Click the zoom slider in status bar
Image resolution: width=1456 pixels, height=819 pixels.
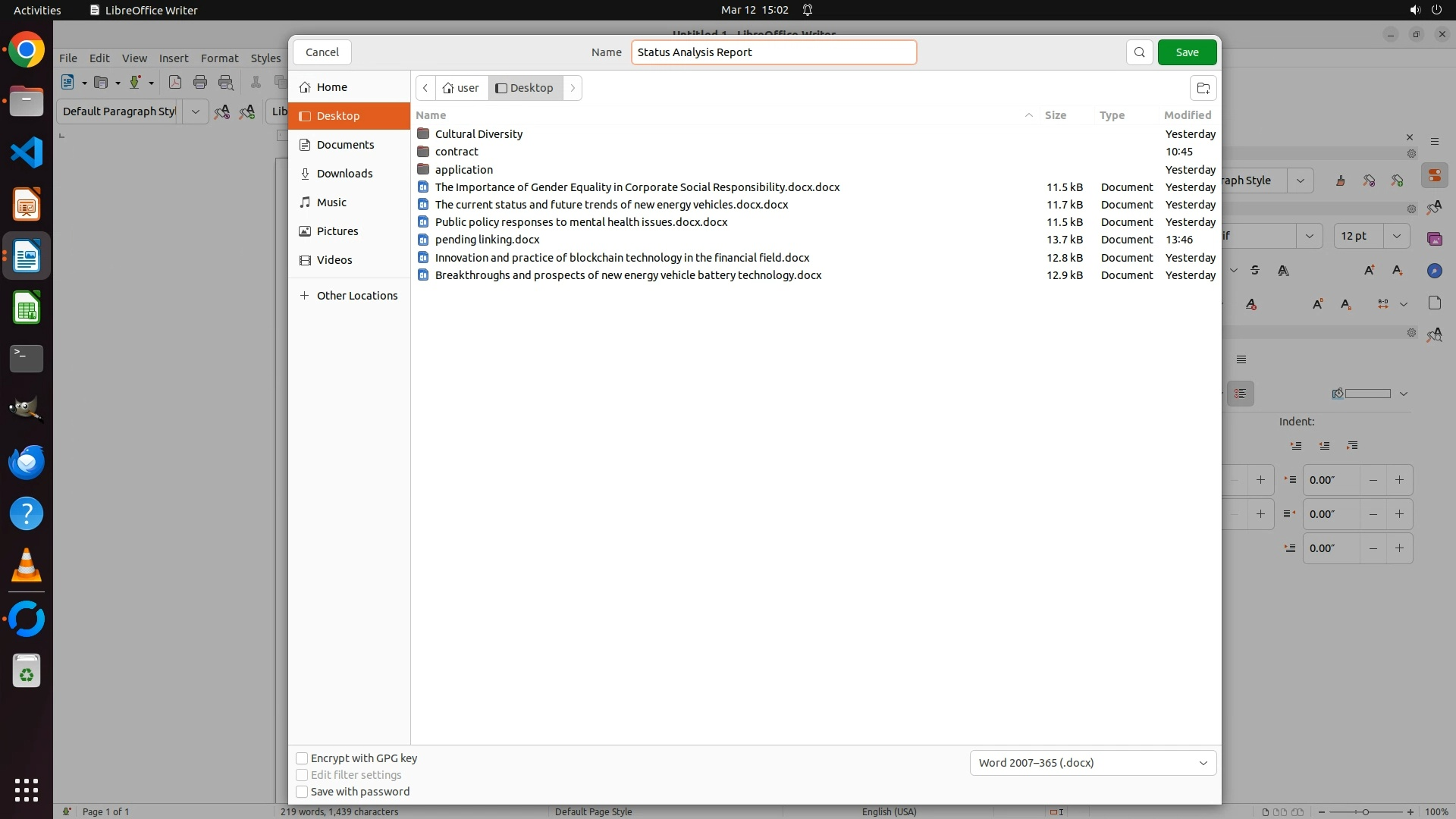coord(1365,811)
